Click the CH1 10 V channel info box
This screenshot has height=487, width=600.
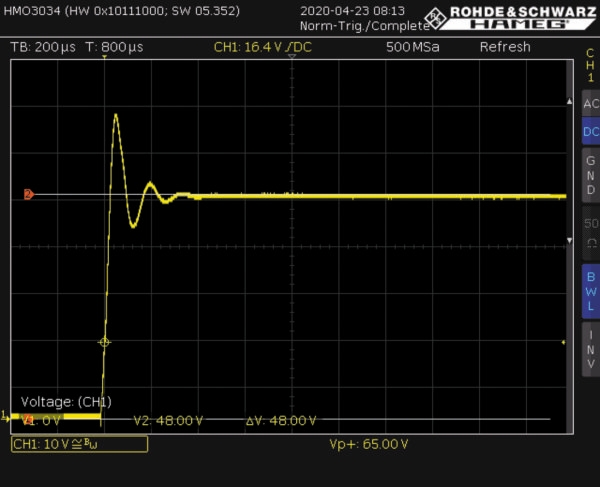tap(79, 445)
